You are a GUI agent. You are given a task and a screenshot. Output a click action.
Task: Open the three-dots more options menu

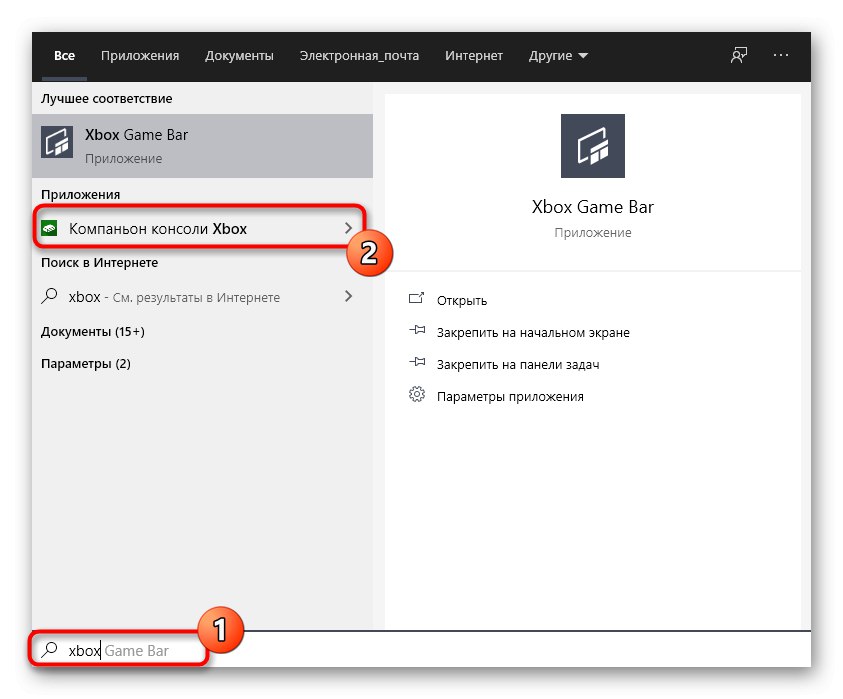(x=781, y=56)
